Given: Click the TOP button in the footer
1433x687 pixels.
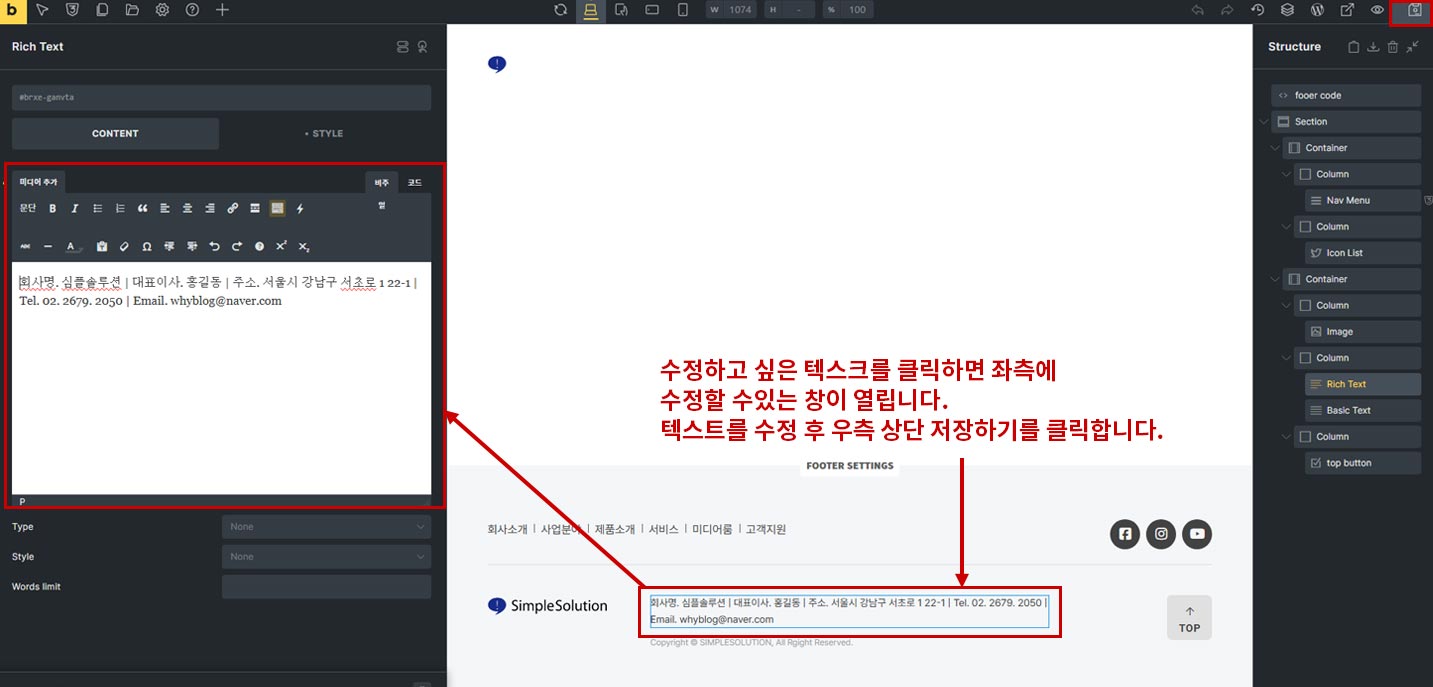Looking at the screenshot, I should click(x=1189, y=618).
